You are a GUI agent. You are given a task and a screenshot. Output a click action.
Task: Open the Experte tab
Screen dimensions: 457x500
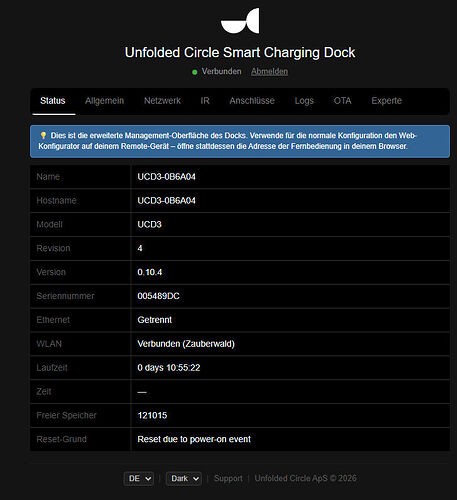(387, 101)
